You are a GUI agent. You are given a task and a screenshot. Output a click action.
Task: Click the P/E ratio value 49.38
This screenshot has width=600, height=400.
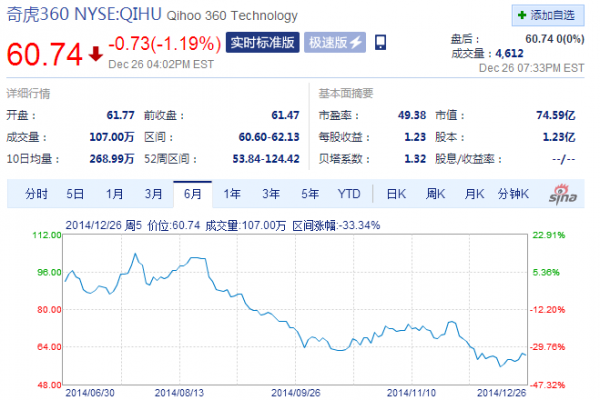coord(412,115)
